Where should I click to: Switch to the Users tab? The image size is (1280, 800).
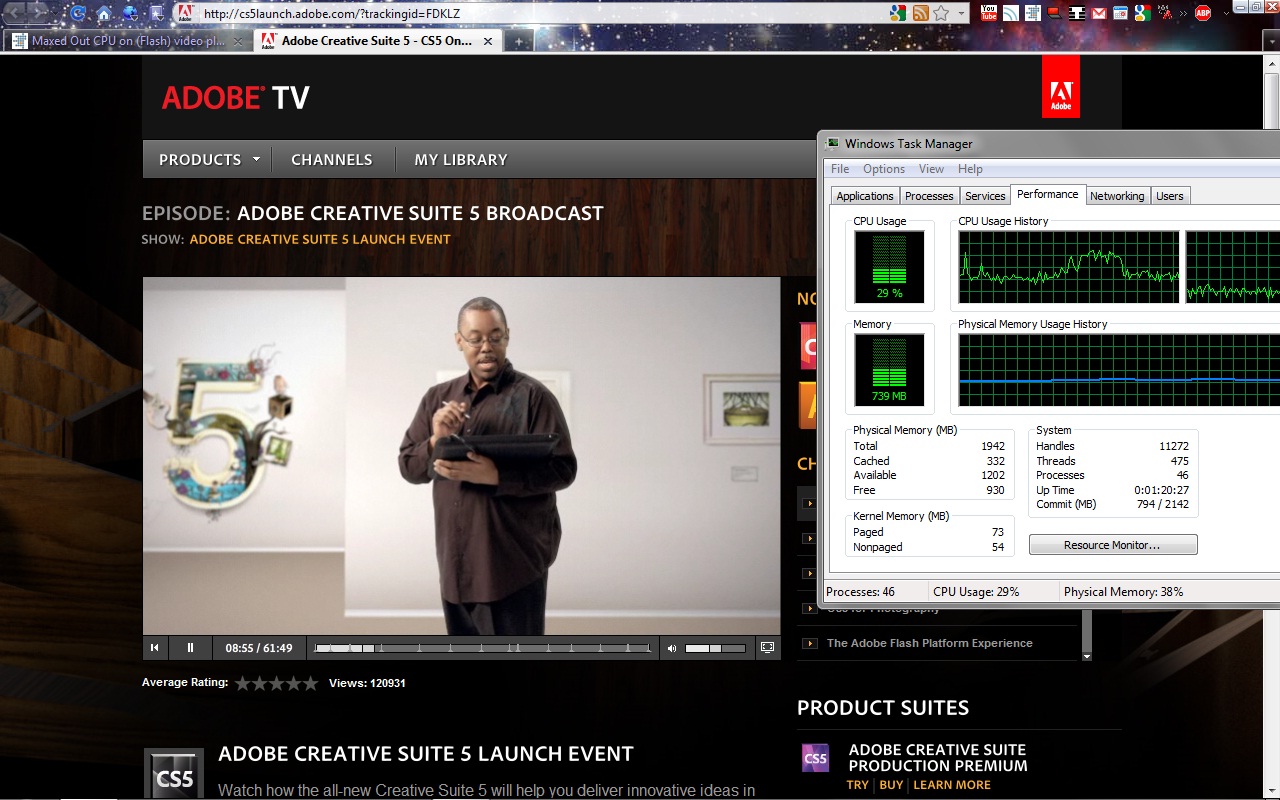(x=1170, y=196)
